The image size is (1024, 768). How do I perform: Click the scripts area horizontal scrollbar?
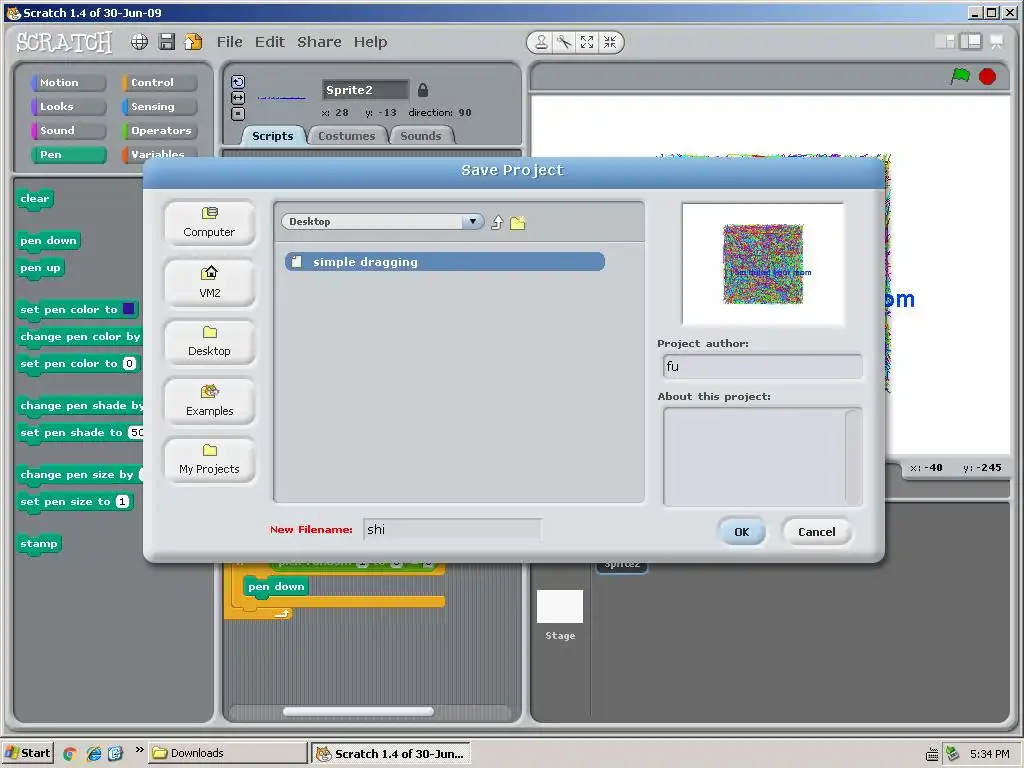click(x=358, y=711)
